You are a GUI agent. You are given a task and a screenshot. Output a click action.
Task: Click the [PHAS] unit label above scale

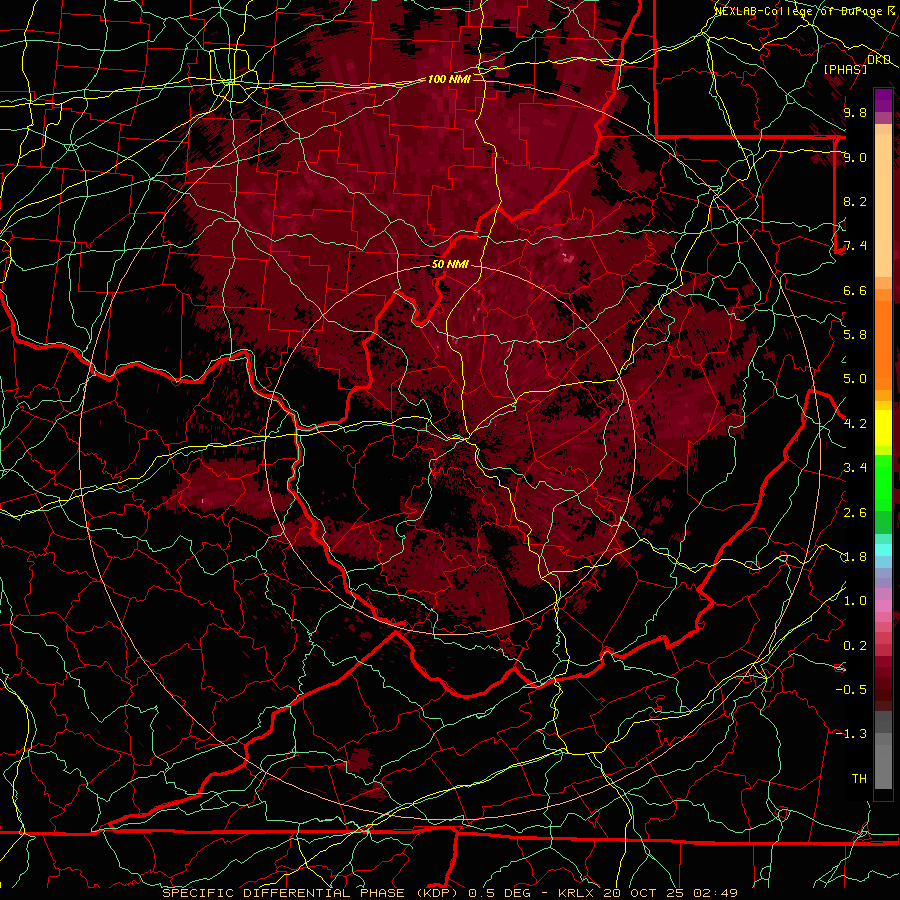pos(845,69)
